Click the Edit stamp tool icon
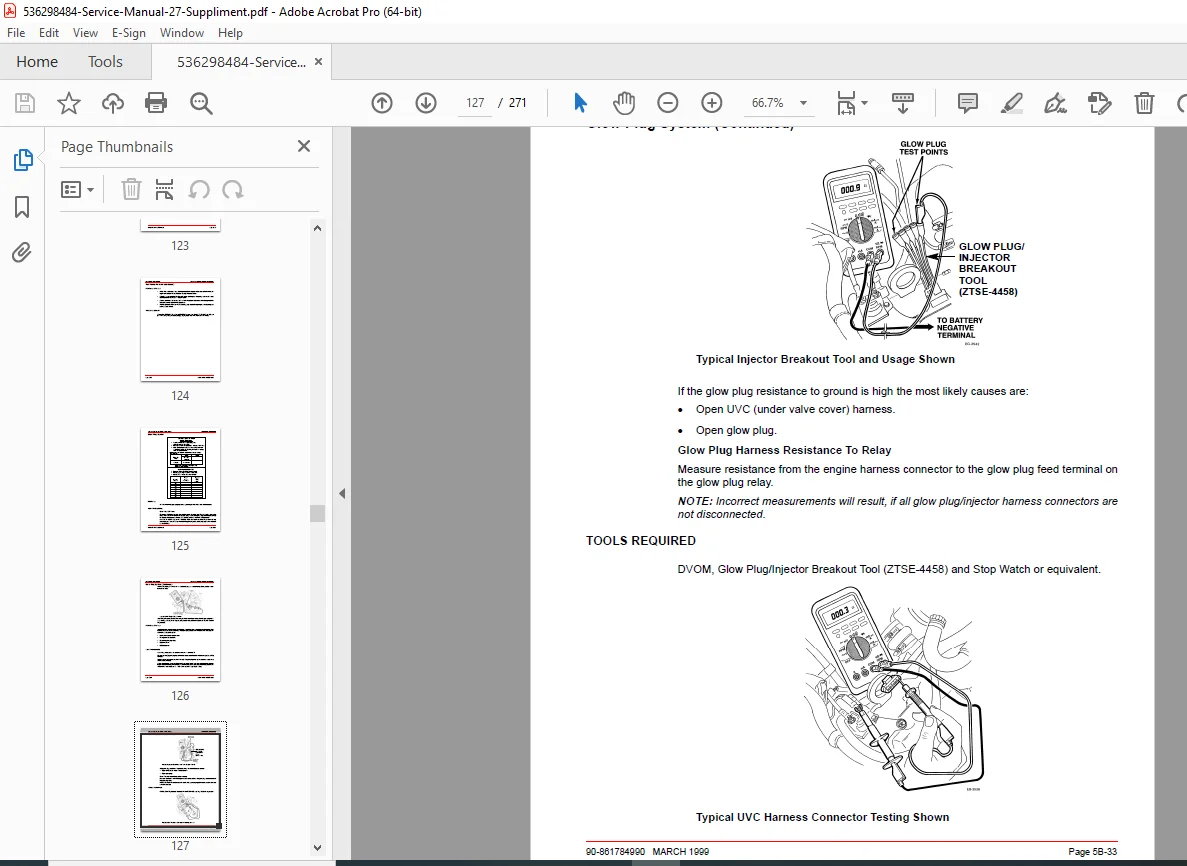Viewport: 1187px width, 866px height. pyautogui.click(x=1099, y=103)
